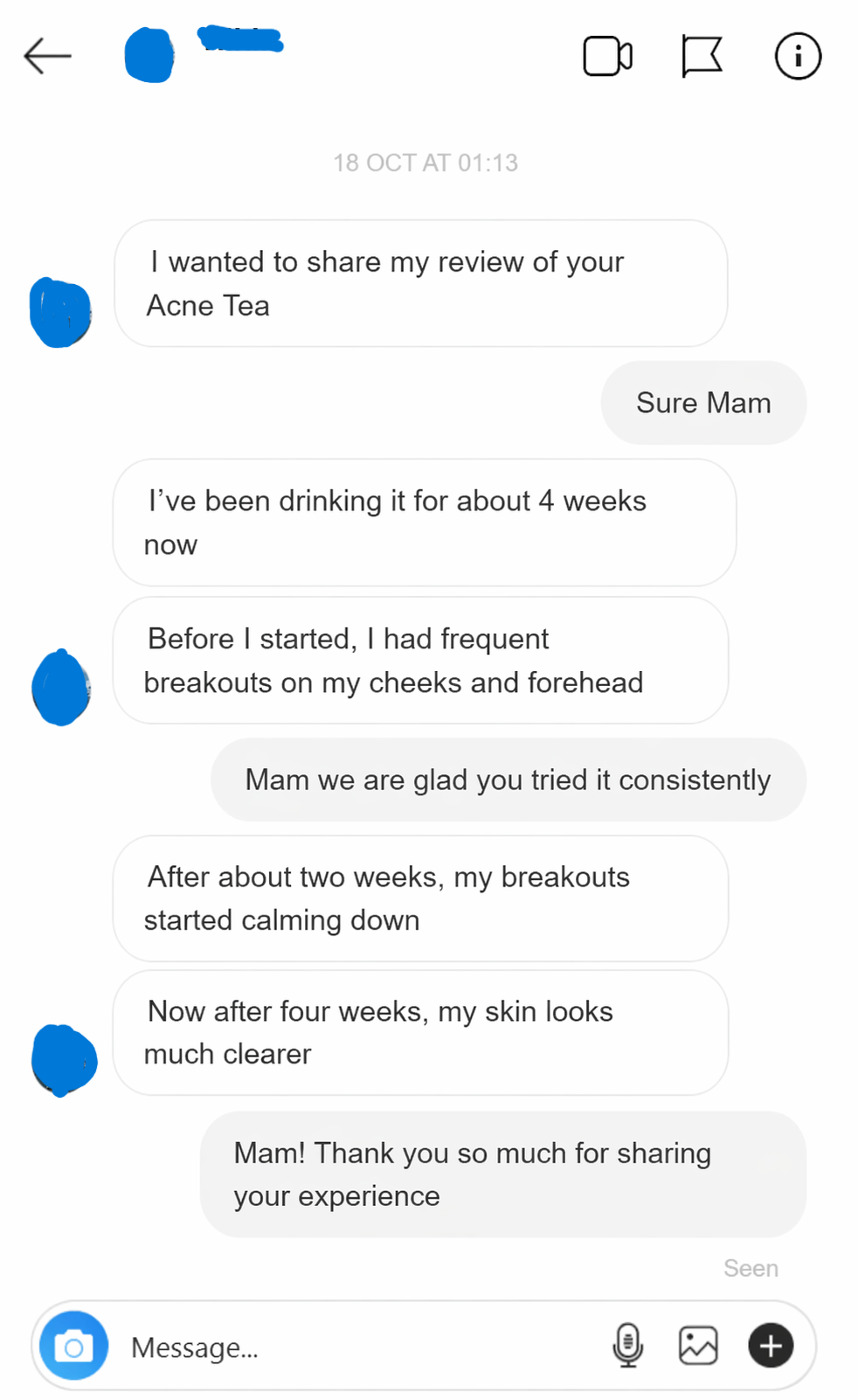Open the contact's profile avatar at the top

tap(149, 55)
